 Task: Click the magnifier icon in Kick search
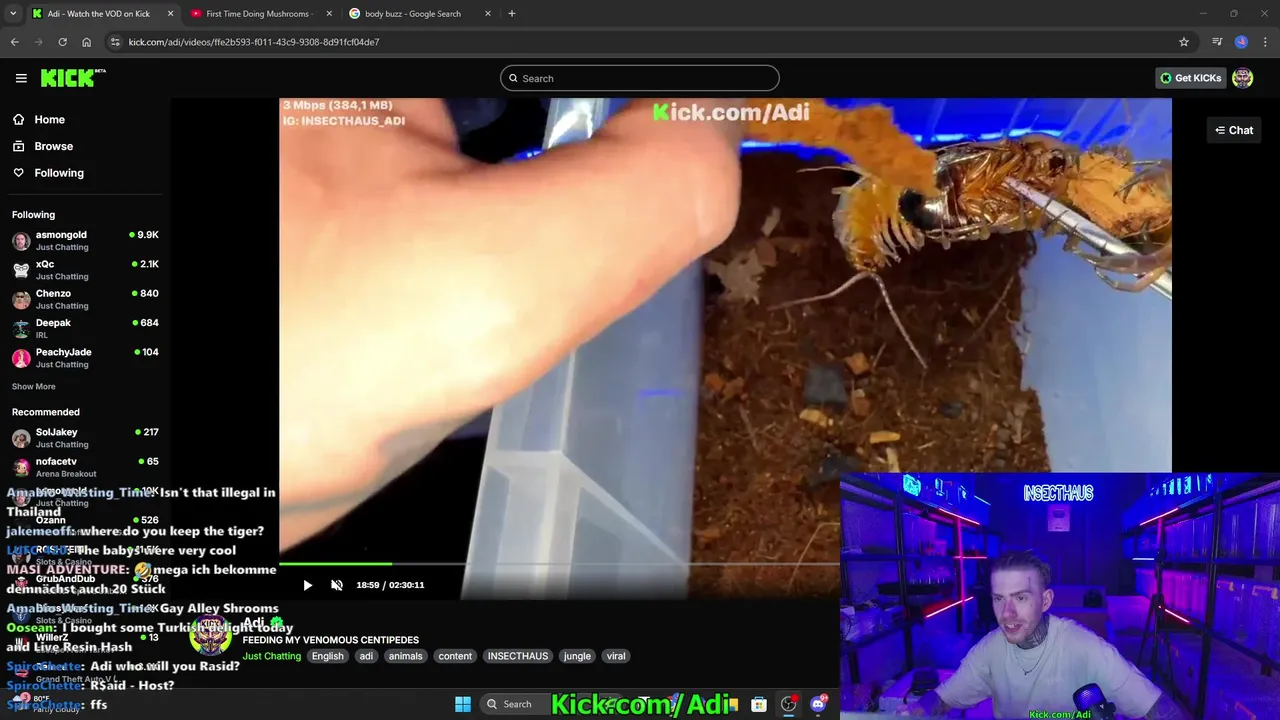coord(514,78)
